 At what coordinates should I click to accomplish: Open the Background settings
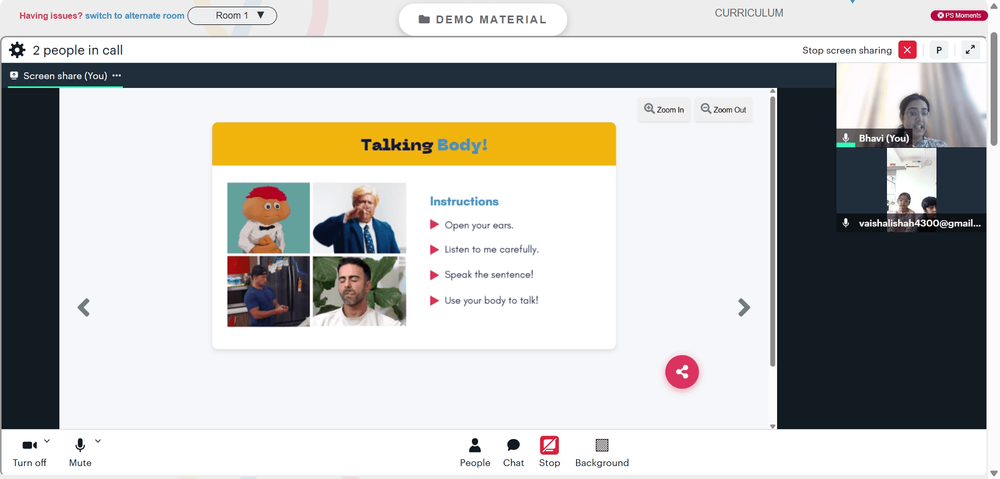point(602,452)
